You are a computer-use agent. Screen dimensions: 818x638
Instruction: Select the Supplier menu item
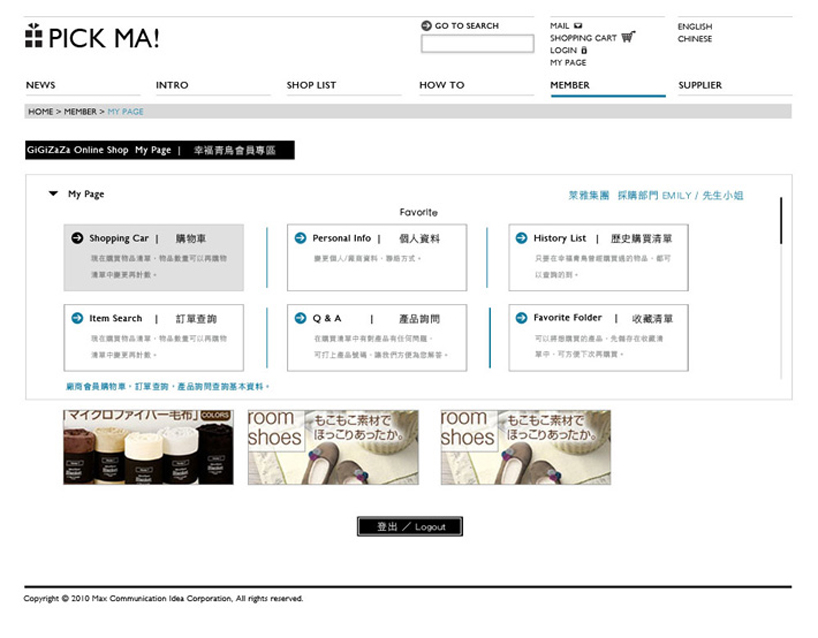[x=700, y=85]
